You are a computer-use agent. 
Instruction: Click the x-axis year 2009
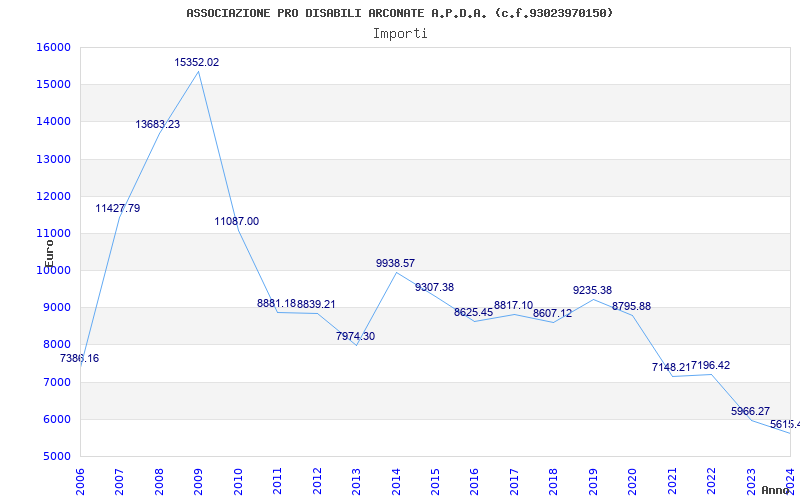tap(198, 481)
